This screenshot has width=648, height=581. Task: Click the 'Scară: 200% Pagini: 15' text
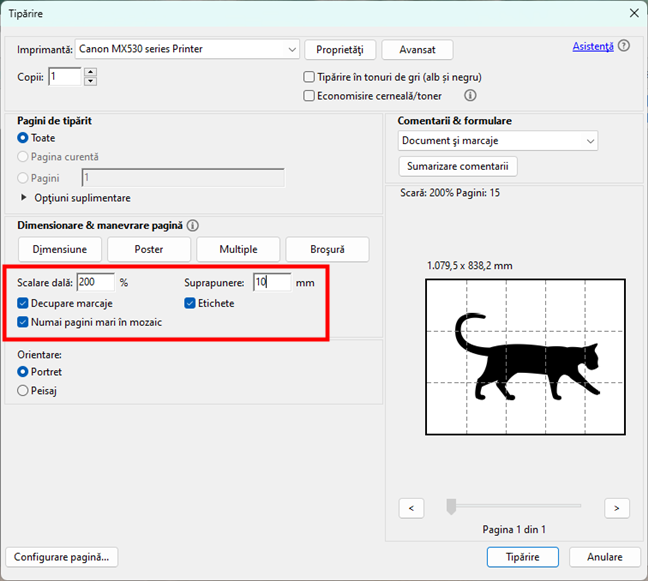pyautogui.click(x=450, y=193)
